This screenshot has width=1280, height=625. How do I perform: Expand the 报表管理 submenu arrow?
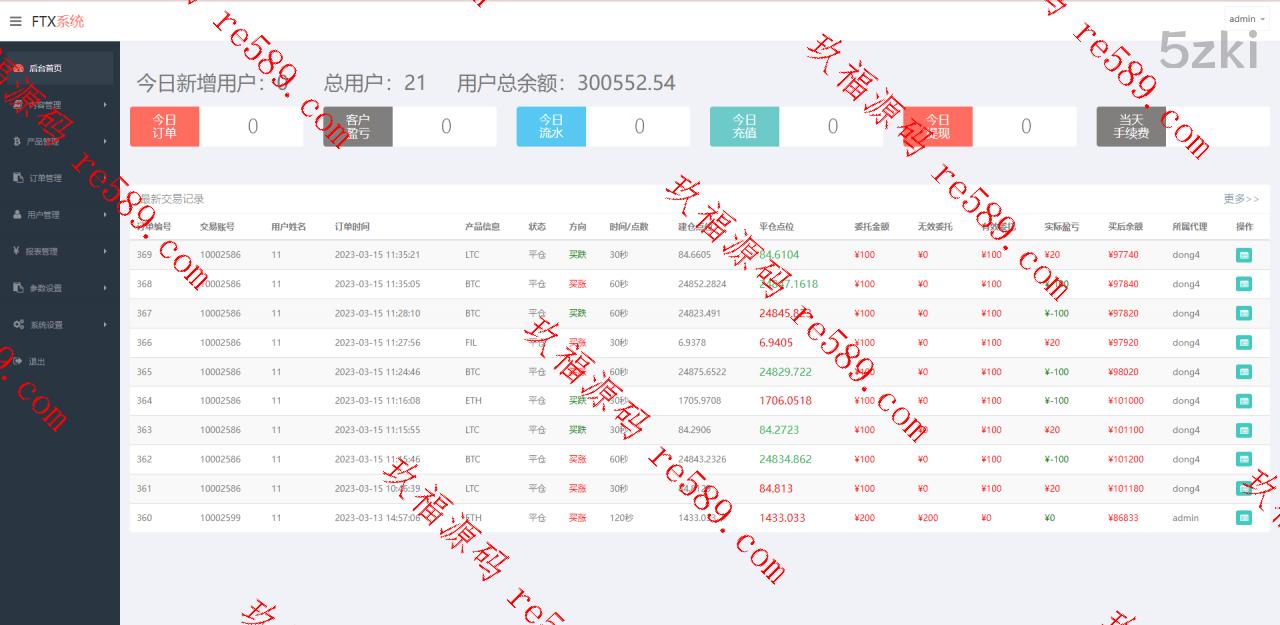coord(105,251)
